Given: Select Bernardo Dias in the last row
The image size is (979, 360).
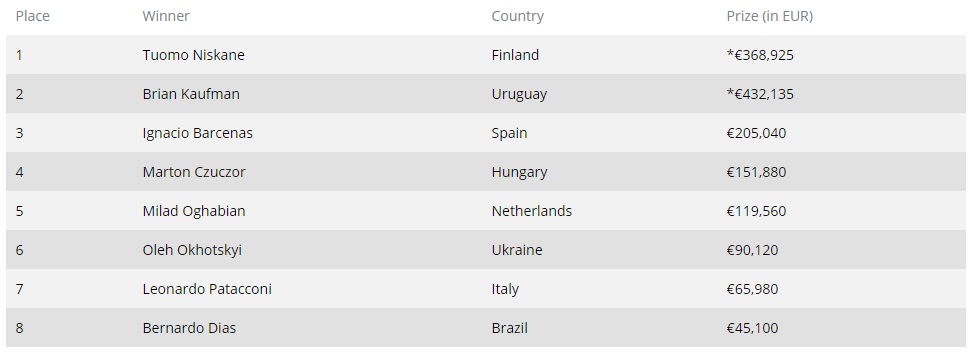Looking at the screenshot, I should (x=189, y=328).
